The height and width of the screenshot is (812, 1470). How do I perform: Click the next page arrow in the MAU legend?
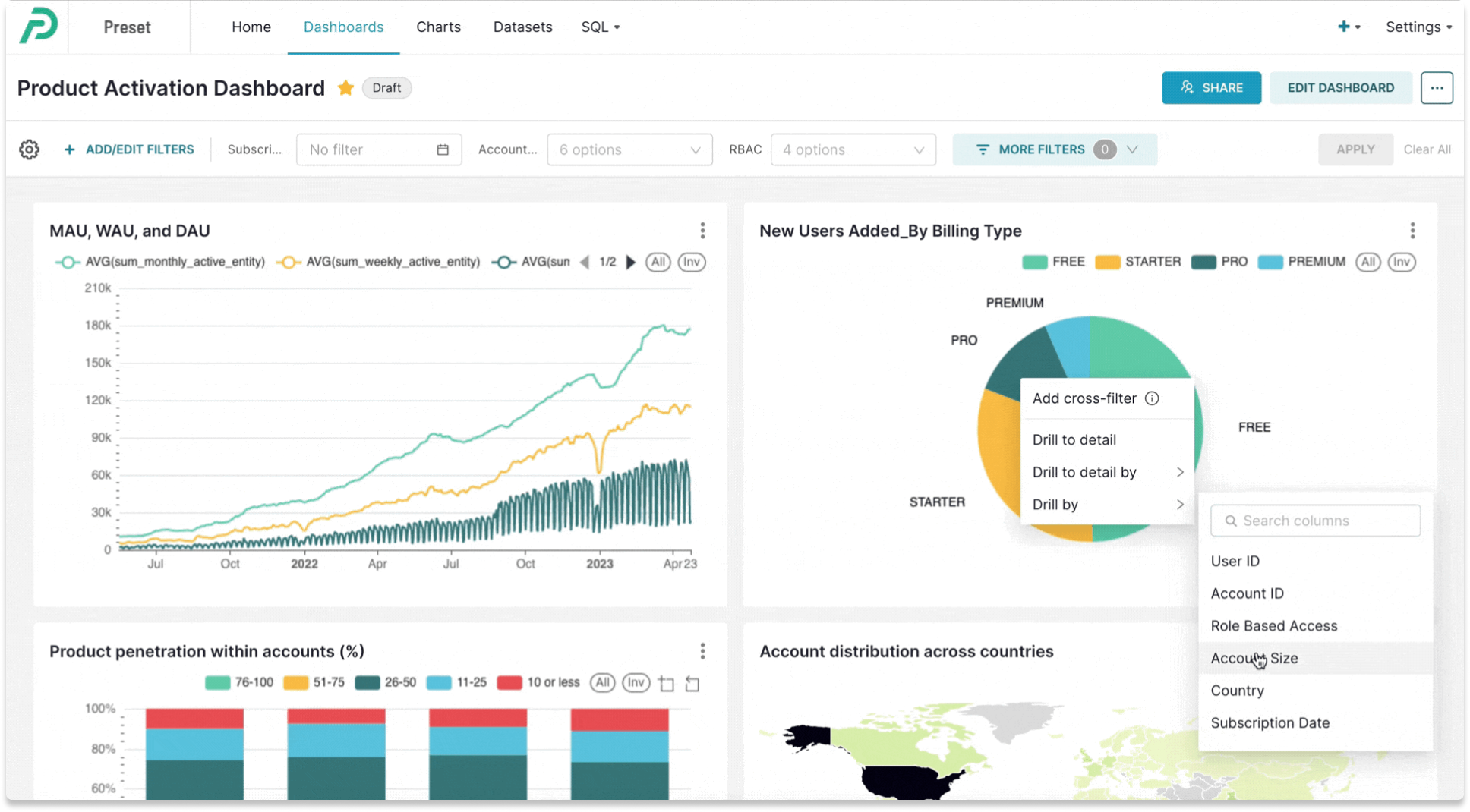click(631, 262)
